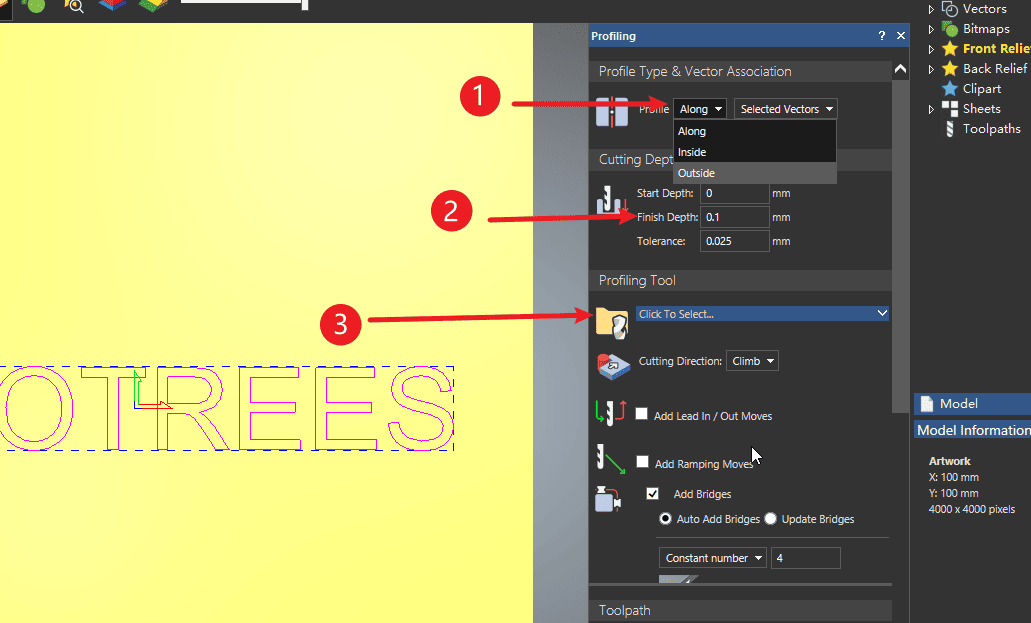Image resolution: width=1031 pixels, height=623 pixels.
Task: Open the Selected Vectors dropdown
Action: (x=786, y=109)
